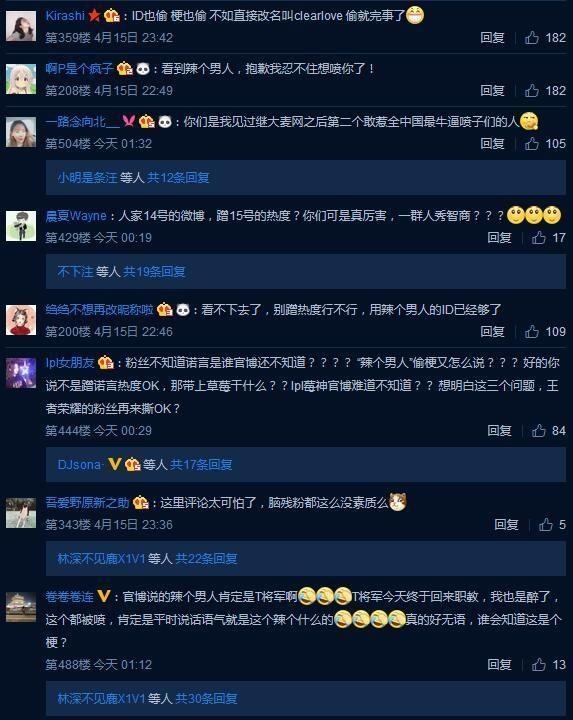Click lpl女朋友's avatar thumbnail
Viewport: 573px width, 720px height.
point(21,373)
